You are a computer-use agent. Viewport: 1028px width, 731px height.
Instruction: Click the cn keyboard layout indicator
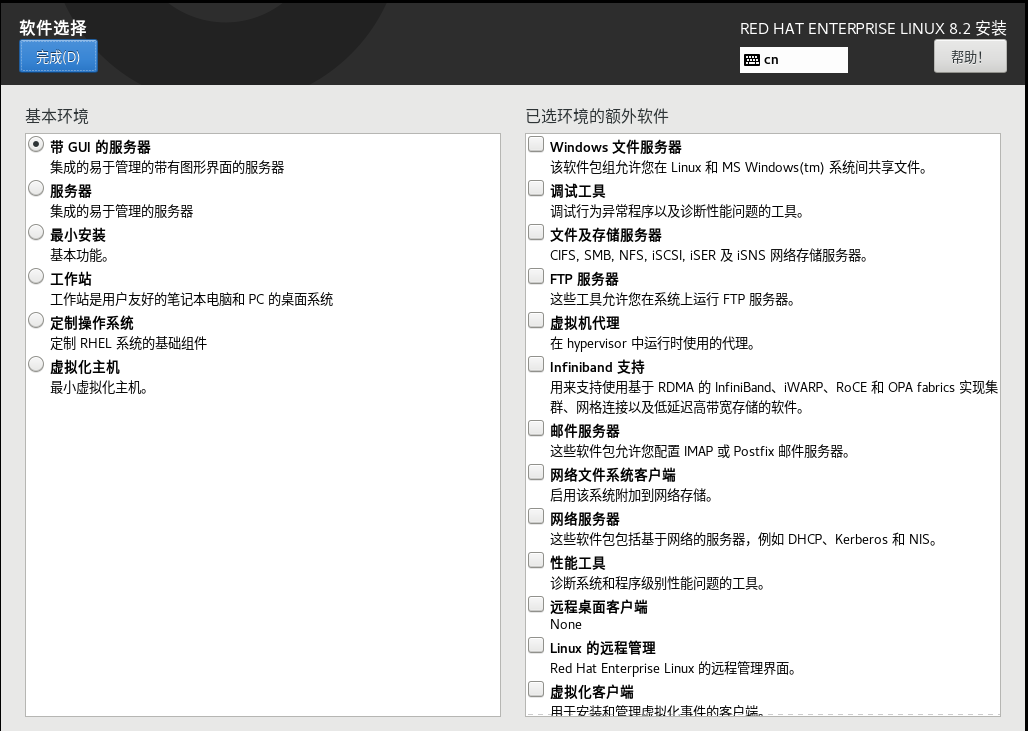click(x=793, y=60)
